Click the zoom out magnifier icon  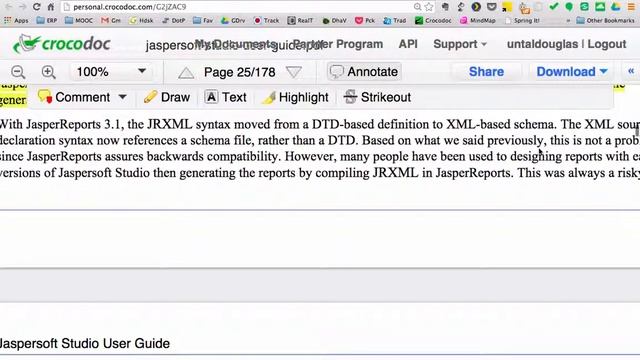(18, 72)
